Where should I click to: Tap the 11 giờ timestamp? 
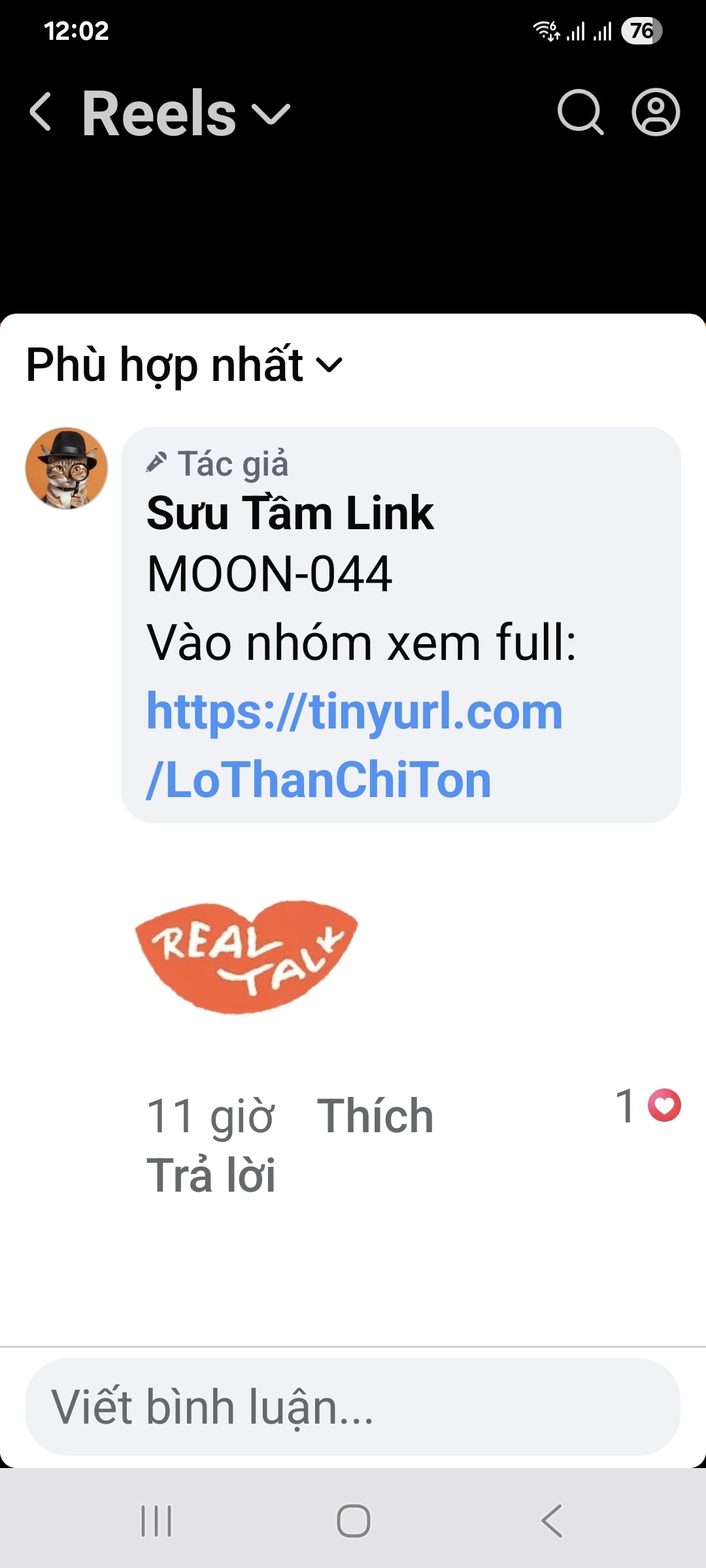(210, 1116)
